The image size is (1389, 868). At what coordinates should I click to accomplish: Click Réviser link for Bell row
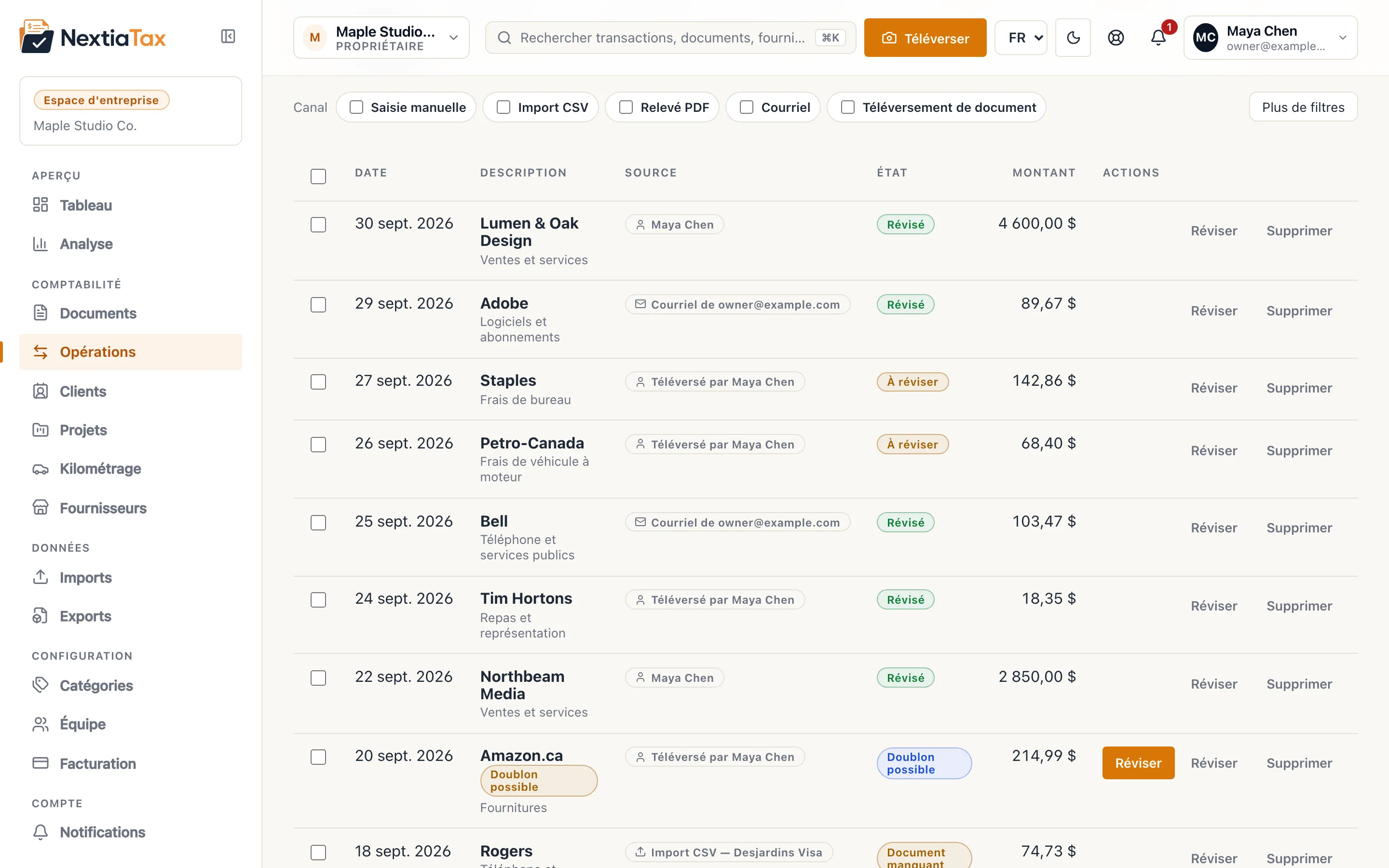click(x=1214, y=528)
